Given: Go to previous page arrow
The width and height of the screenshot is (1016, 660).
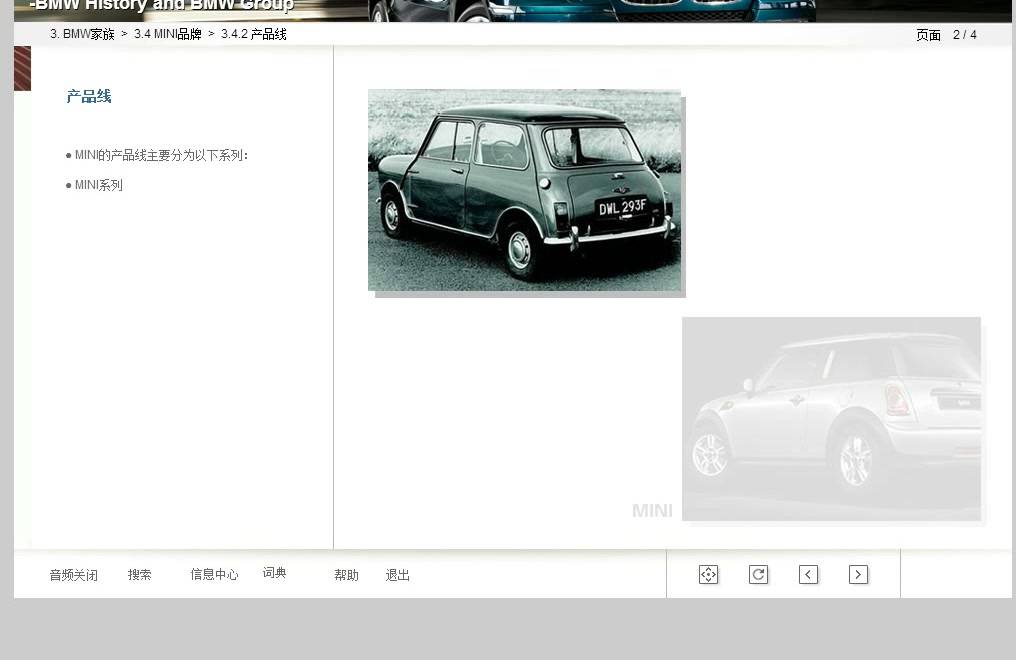Looking at the screenshot, I should 808,575.
